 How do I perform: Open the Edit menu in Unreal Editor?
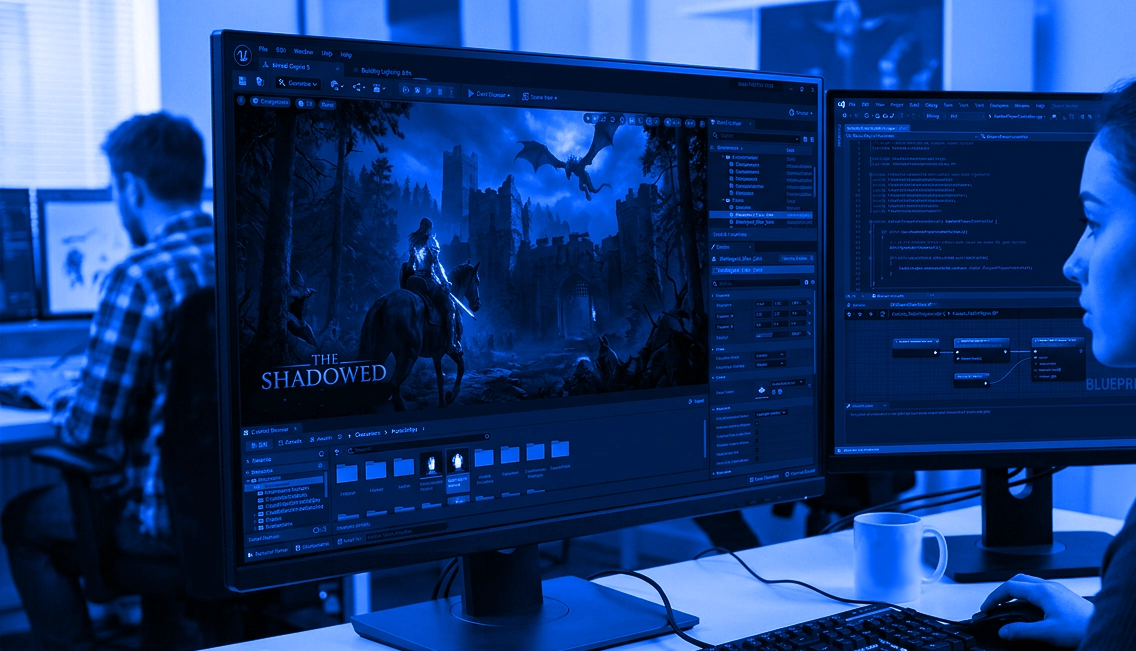pos(280,50)
